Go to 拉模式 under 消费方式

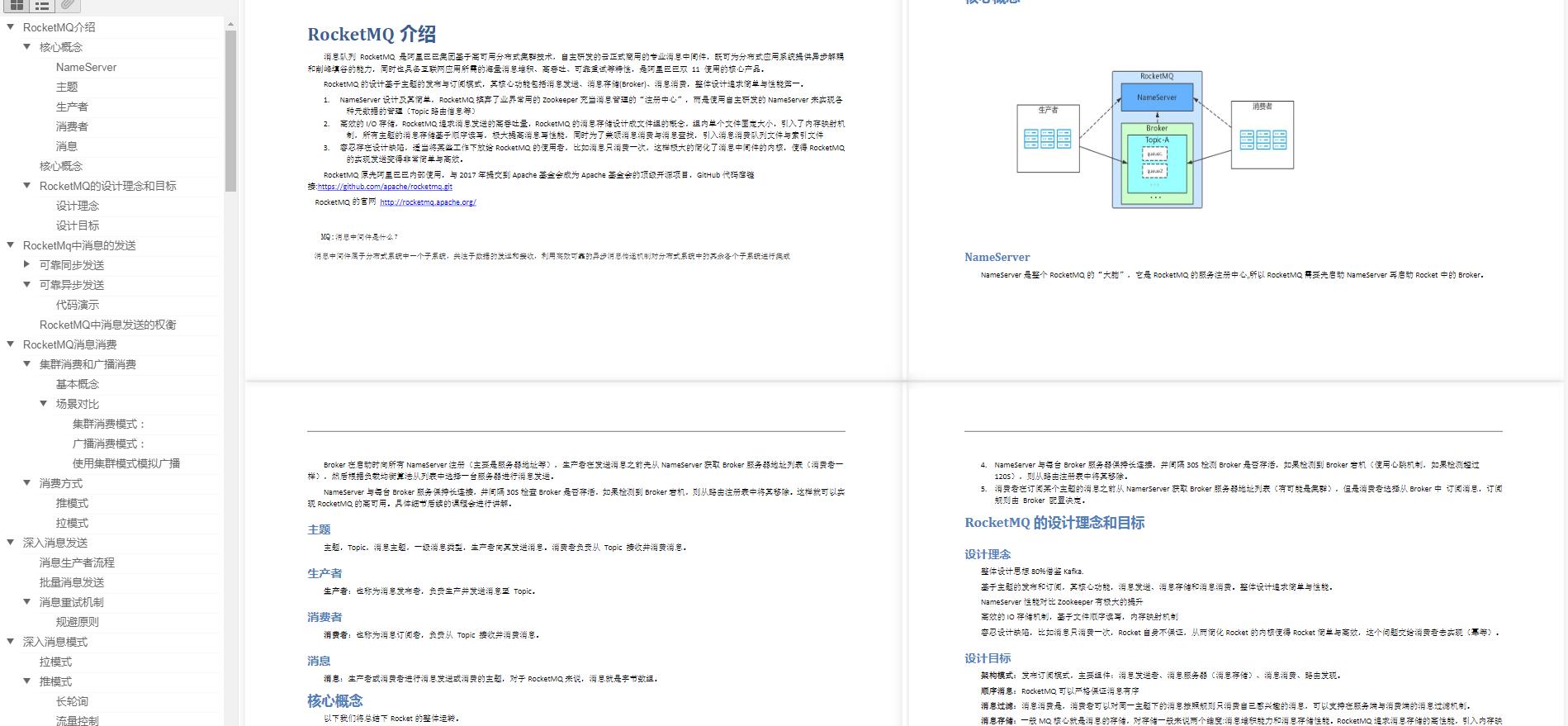pyautogui.click(x=72, y=523)
